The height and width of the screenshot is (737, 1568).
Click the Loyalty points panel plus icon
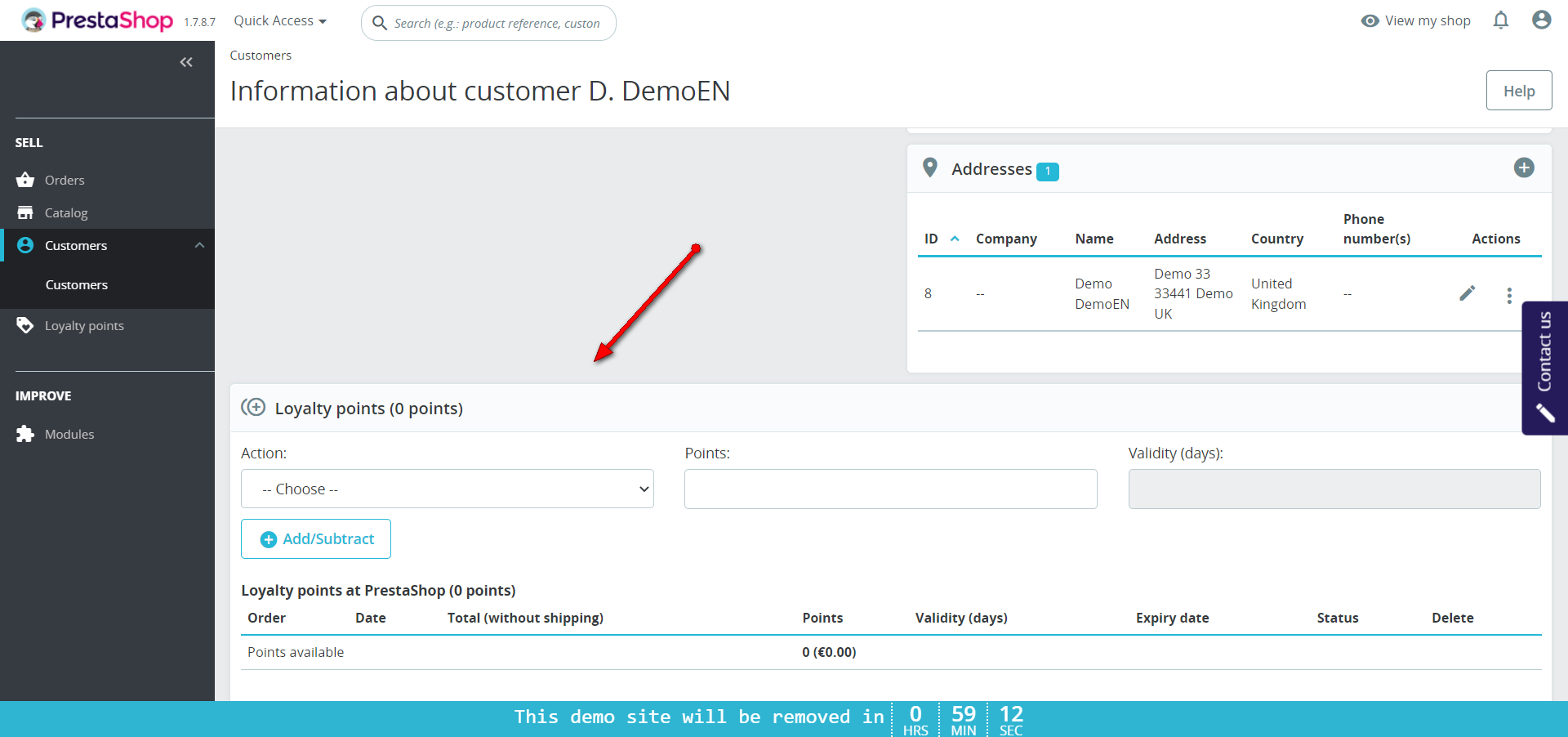[254, 407]
